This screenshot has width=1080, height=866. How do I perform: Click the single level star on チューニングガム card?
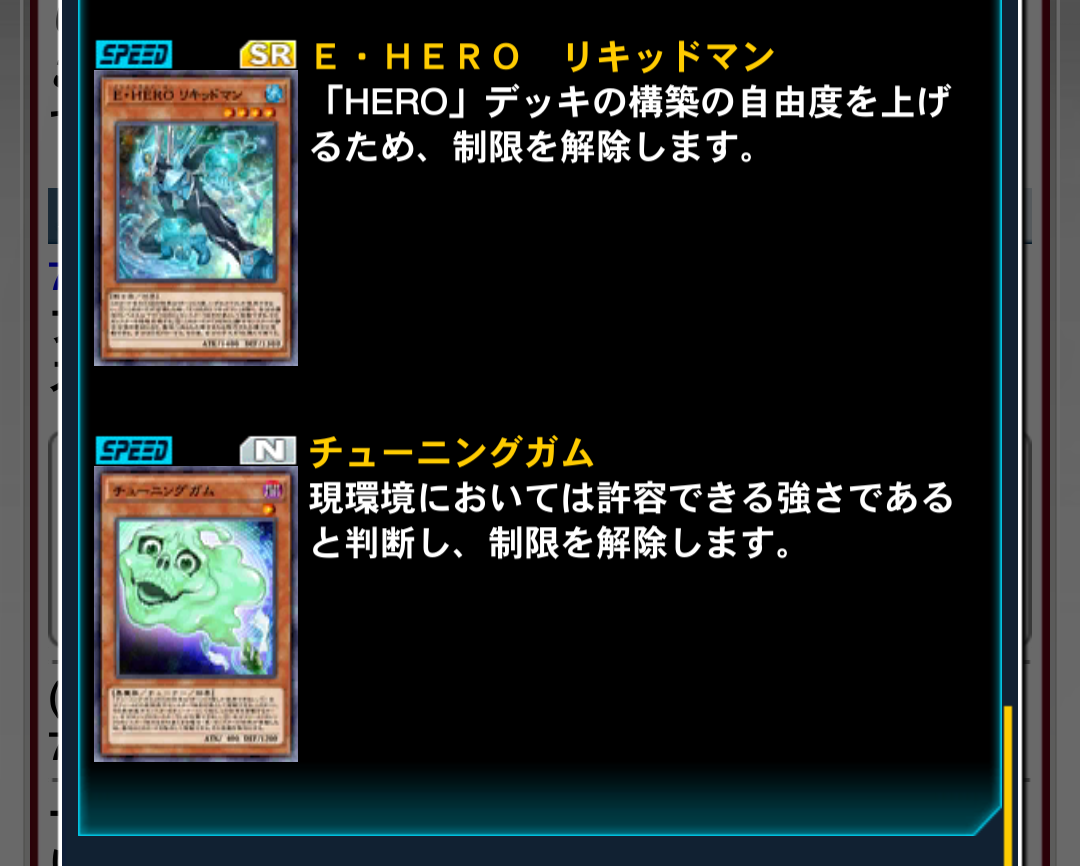(269, 509)
